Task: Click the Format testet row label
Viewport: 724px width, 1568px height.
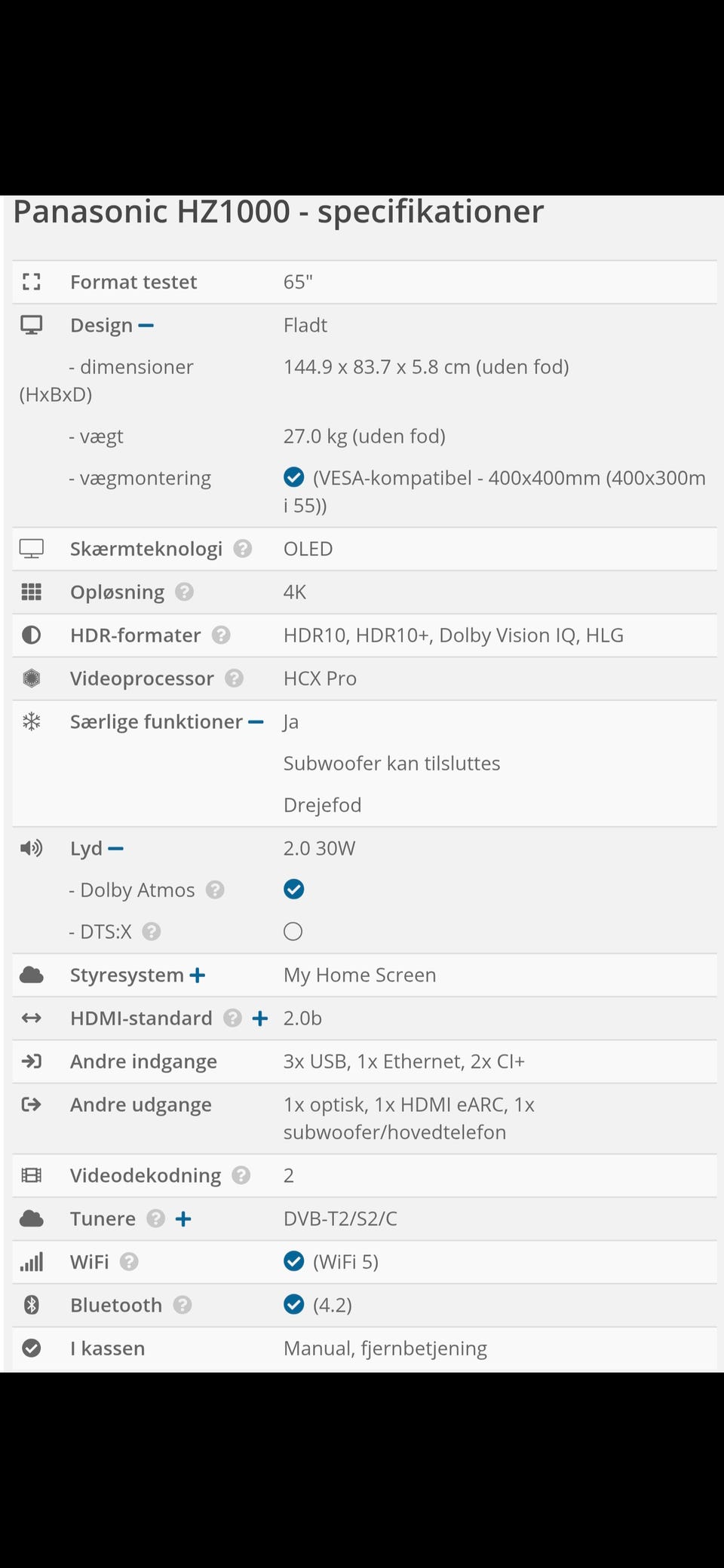Action: click(x=133, y=282)
